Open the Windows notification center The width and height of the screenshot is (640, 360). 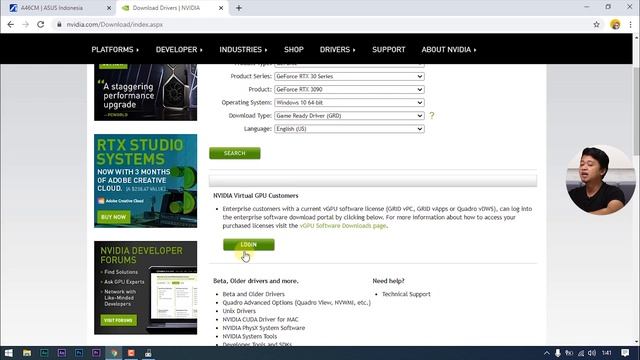(625, 353)
